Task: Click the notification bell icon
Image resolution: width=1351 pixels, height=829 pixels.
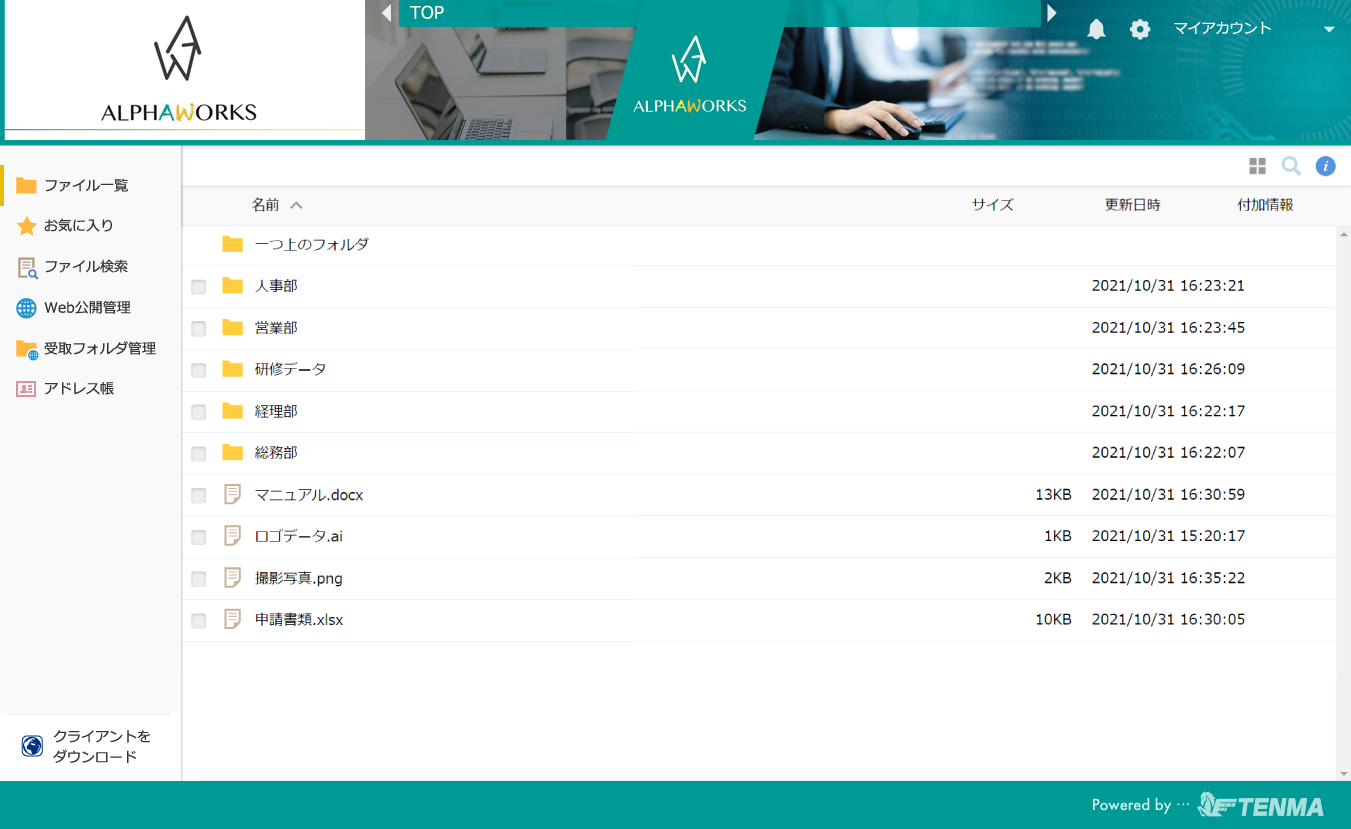Action: 1096,29
